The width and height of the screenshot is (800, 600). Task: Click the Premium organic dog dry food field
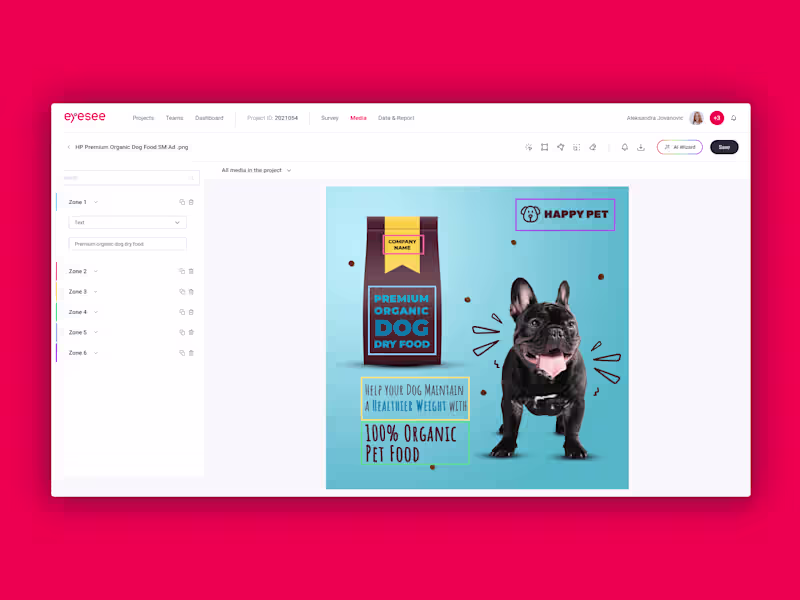(128, 244)
